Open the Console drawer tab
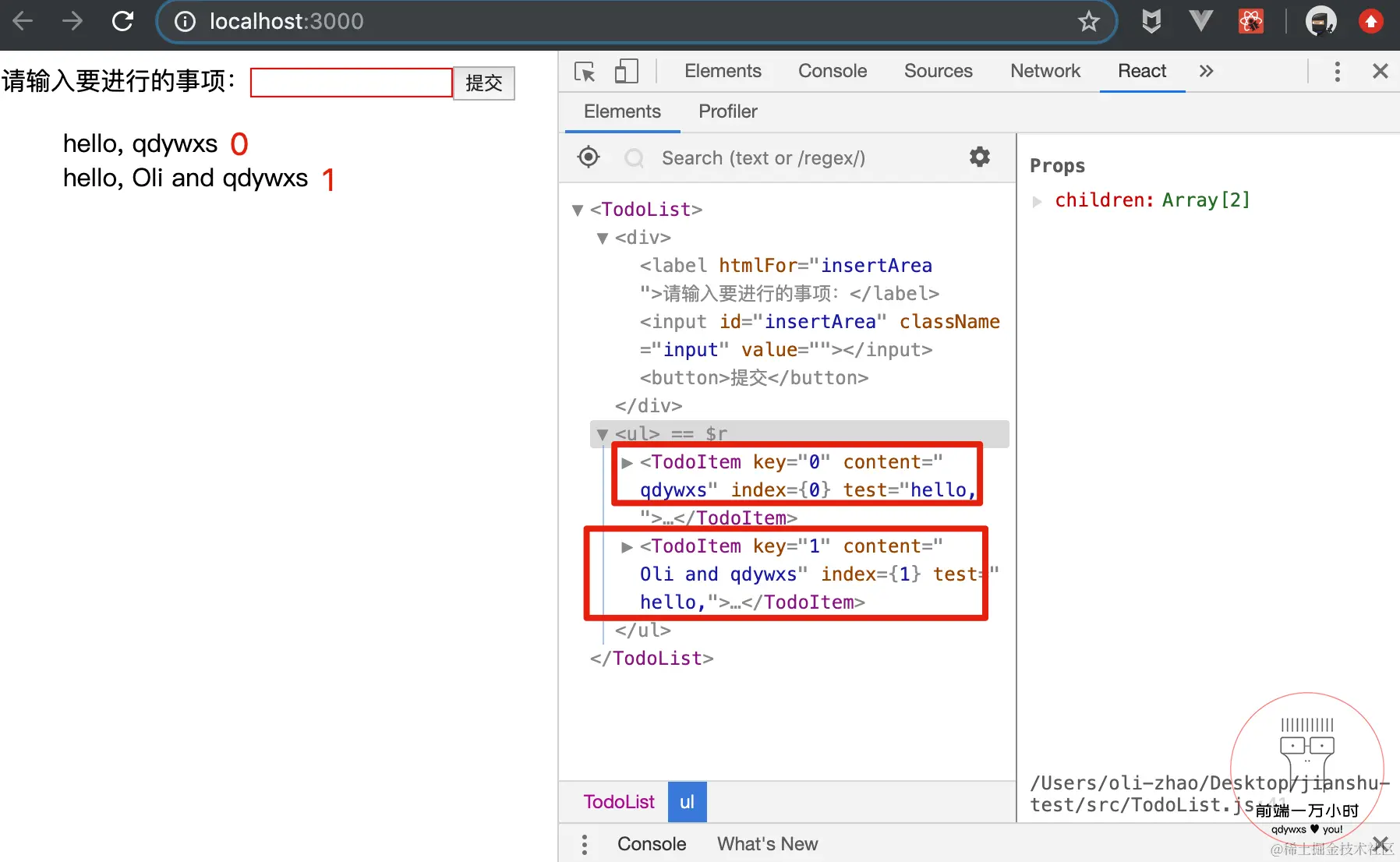 (652, 844)
